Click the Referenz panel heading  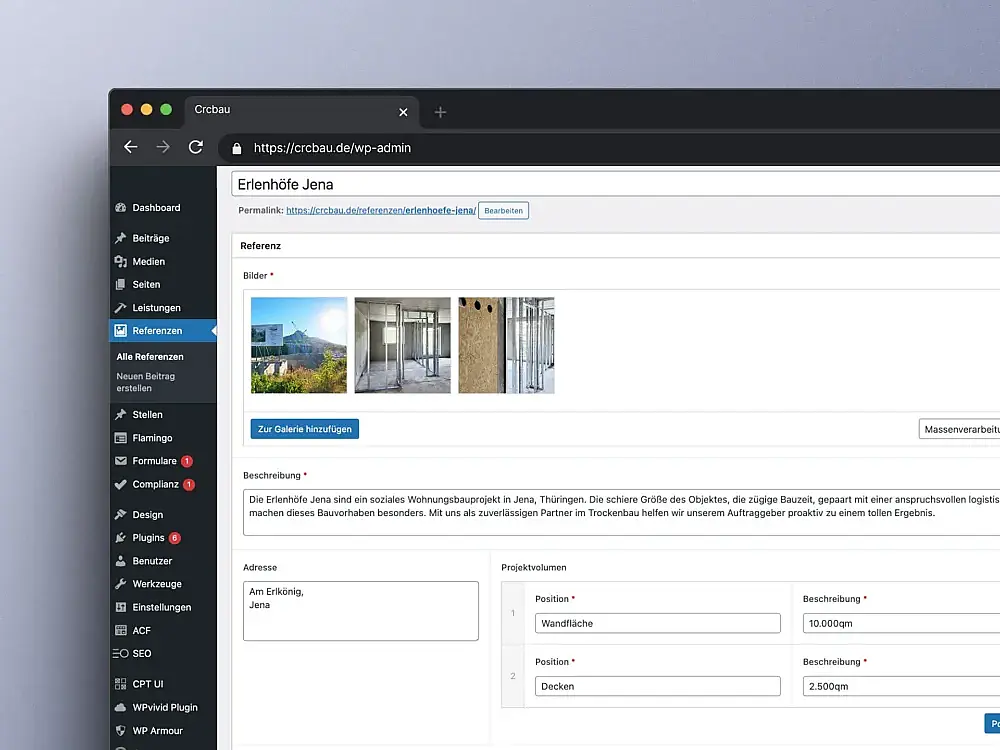coord(261,246)
